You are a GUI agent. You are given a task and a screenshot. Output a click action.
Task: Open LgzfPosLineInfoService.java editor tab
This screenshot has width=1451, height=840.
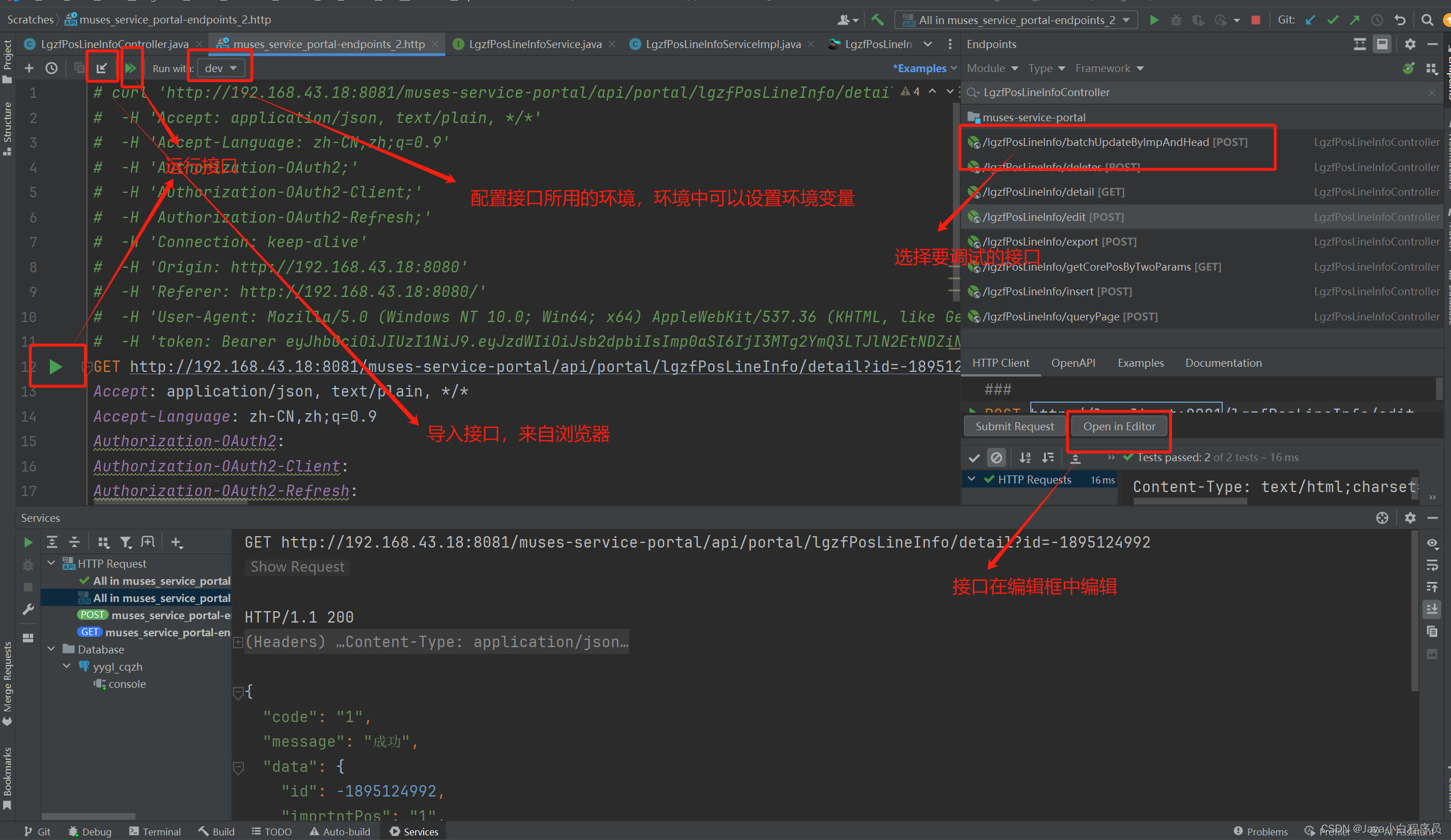pos(535,44)
